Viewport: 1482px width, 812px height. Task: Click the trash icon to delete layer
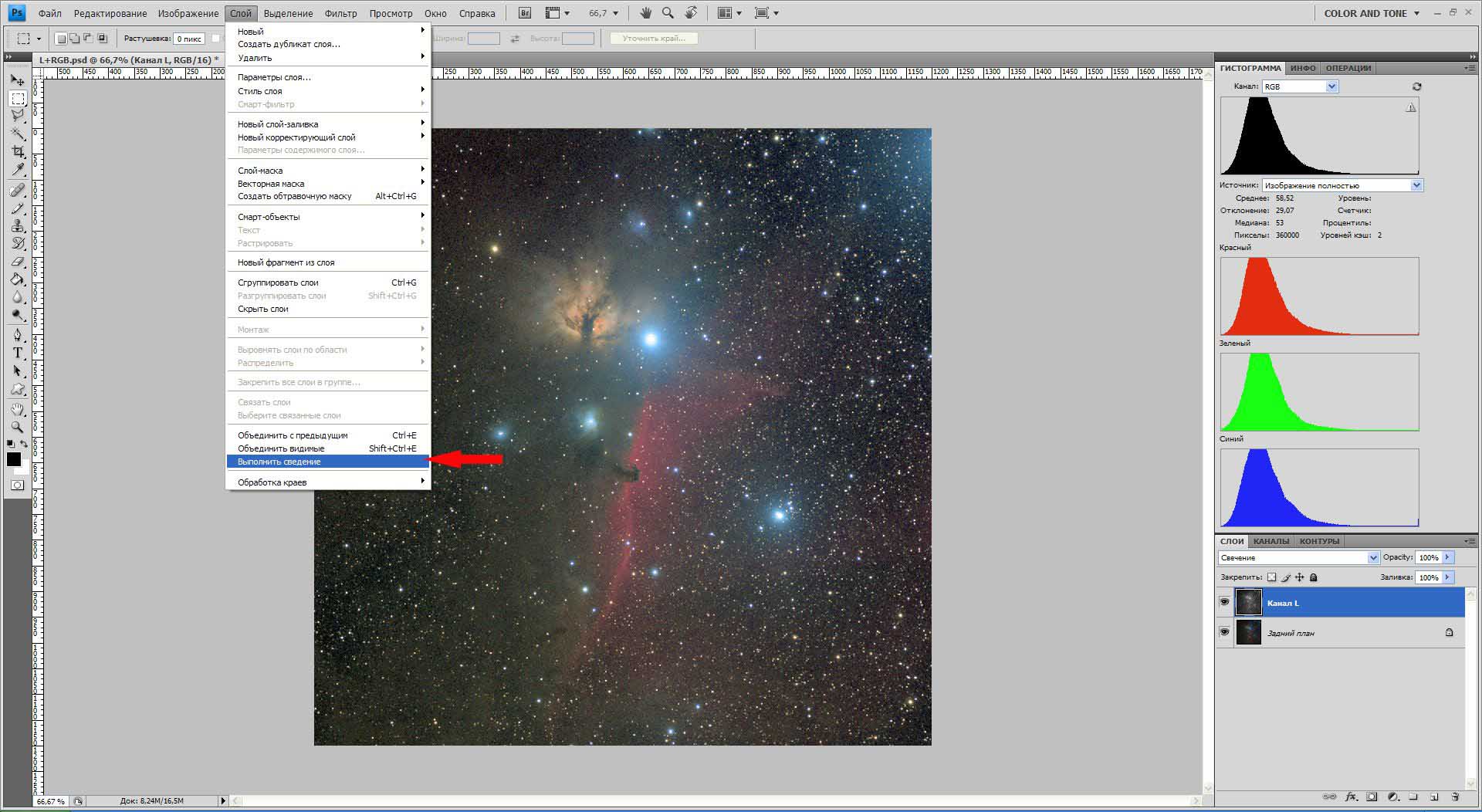point(1455,797)
